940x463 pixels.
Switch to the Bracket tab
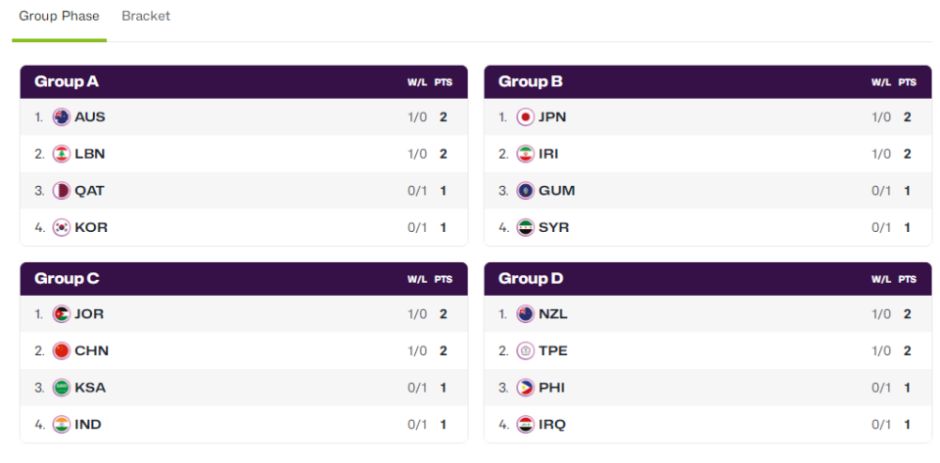click(x=146, y=16)
